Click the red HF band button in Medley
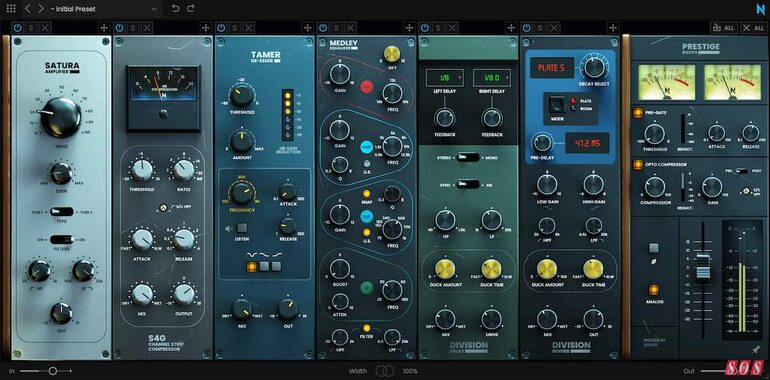Viewport: 770px width, 380px height. 367,87
